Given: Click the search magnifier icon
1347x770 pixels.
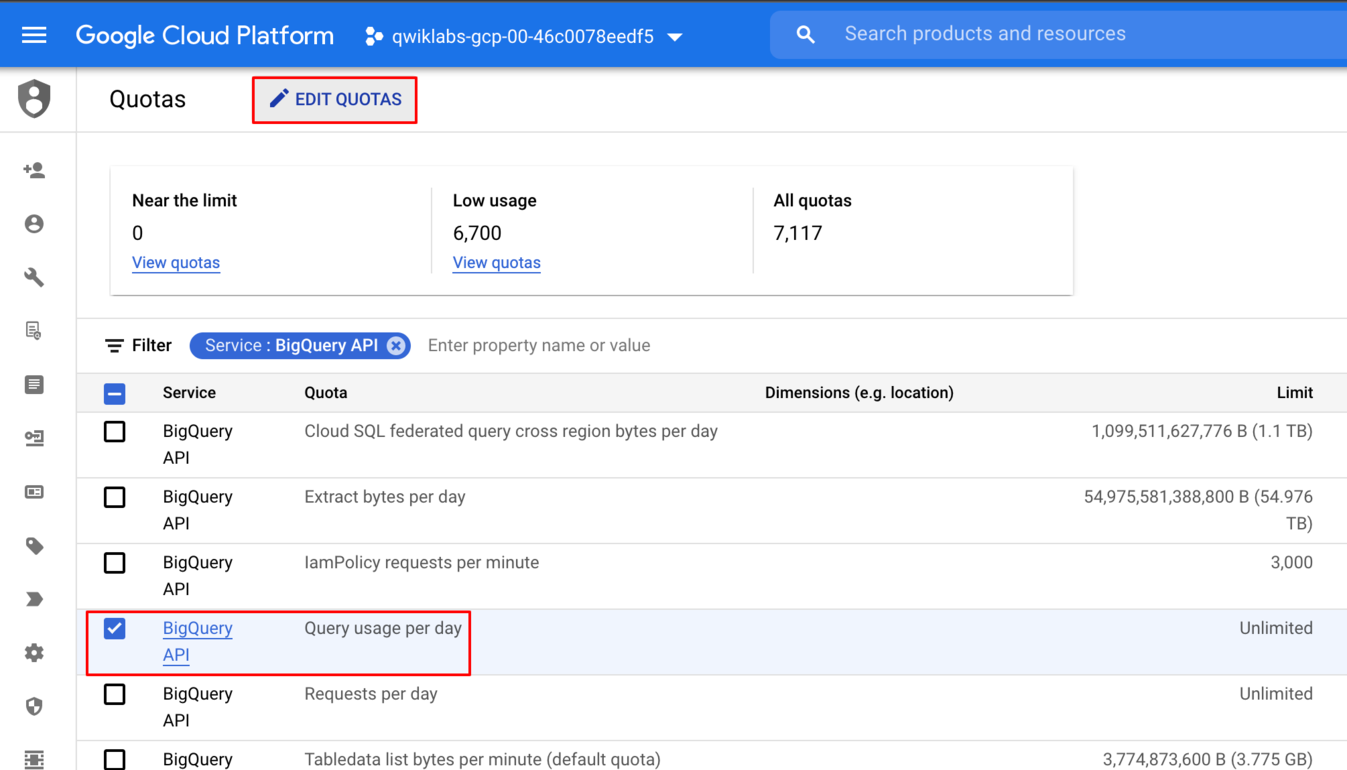Looking at the screenshot, I should tap(805, 35).
